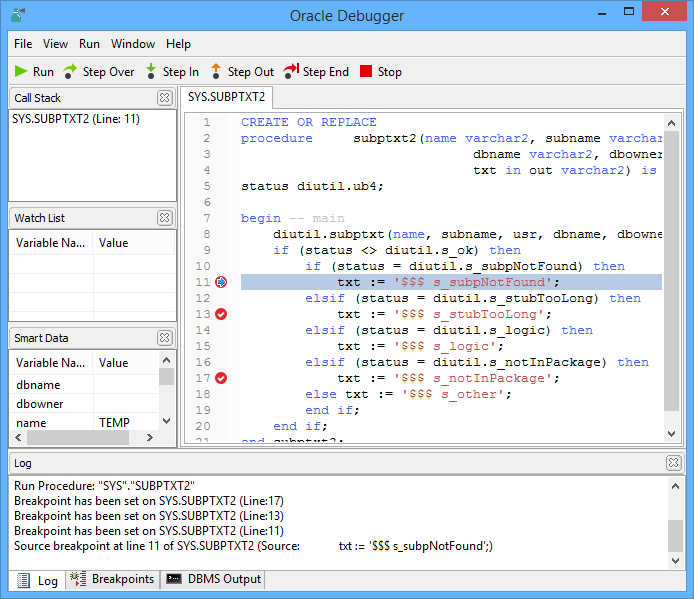Click Smart Data scroll up arrow
694x599 pixels.
(x=166, y=360)
